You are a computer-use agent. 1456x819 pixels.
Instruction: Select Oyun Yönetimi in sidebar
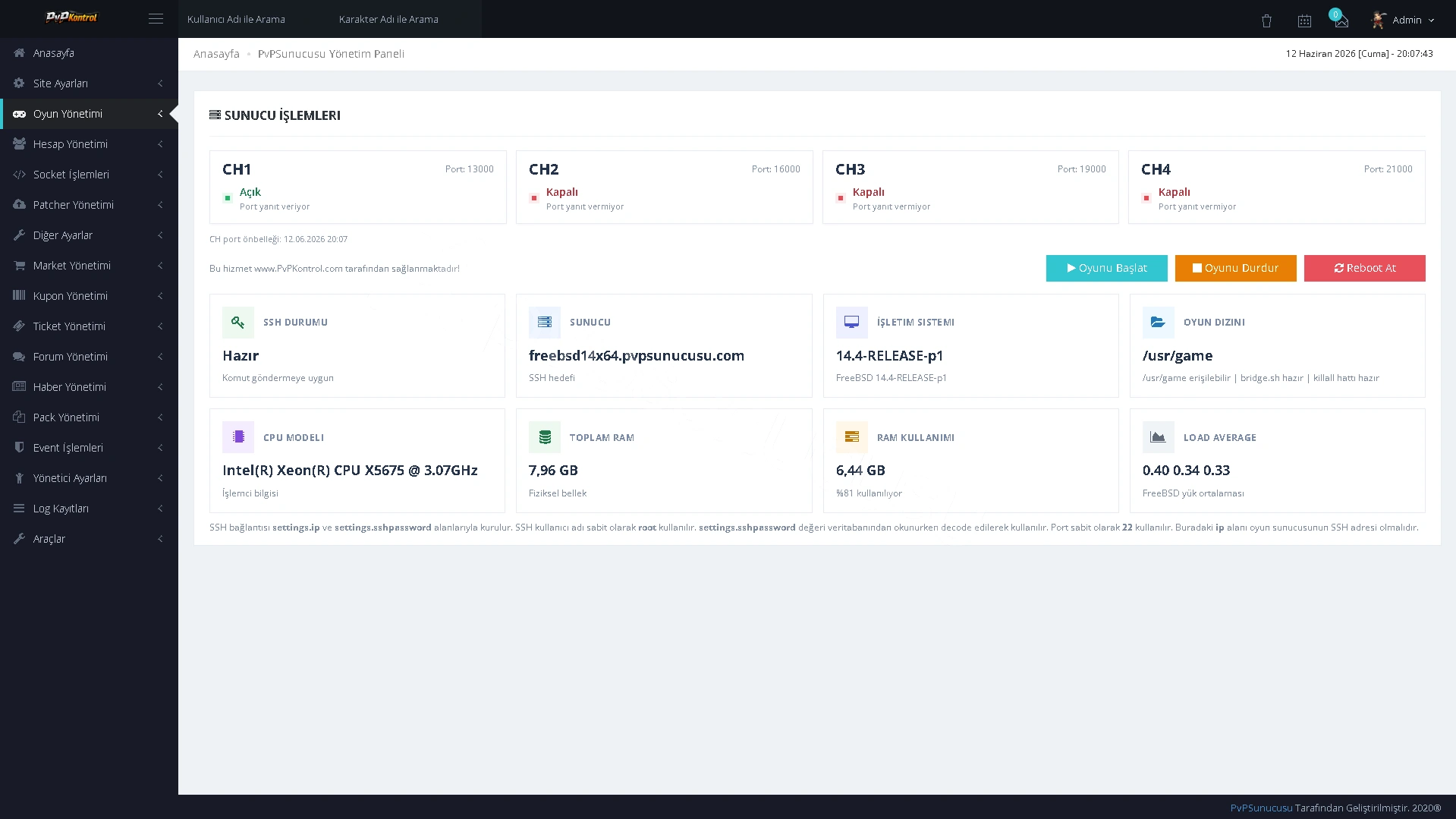tap(89, 114)
